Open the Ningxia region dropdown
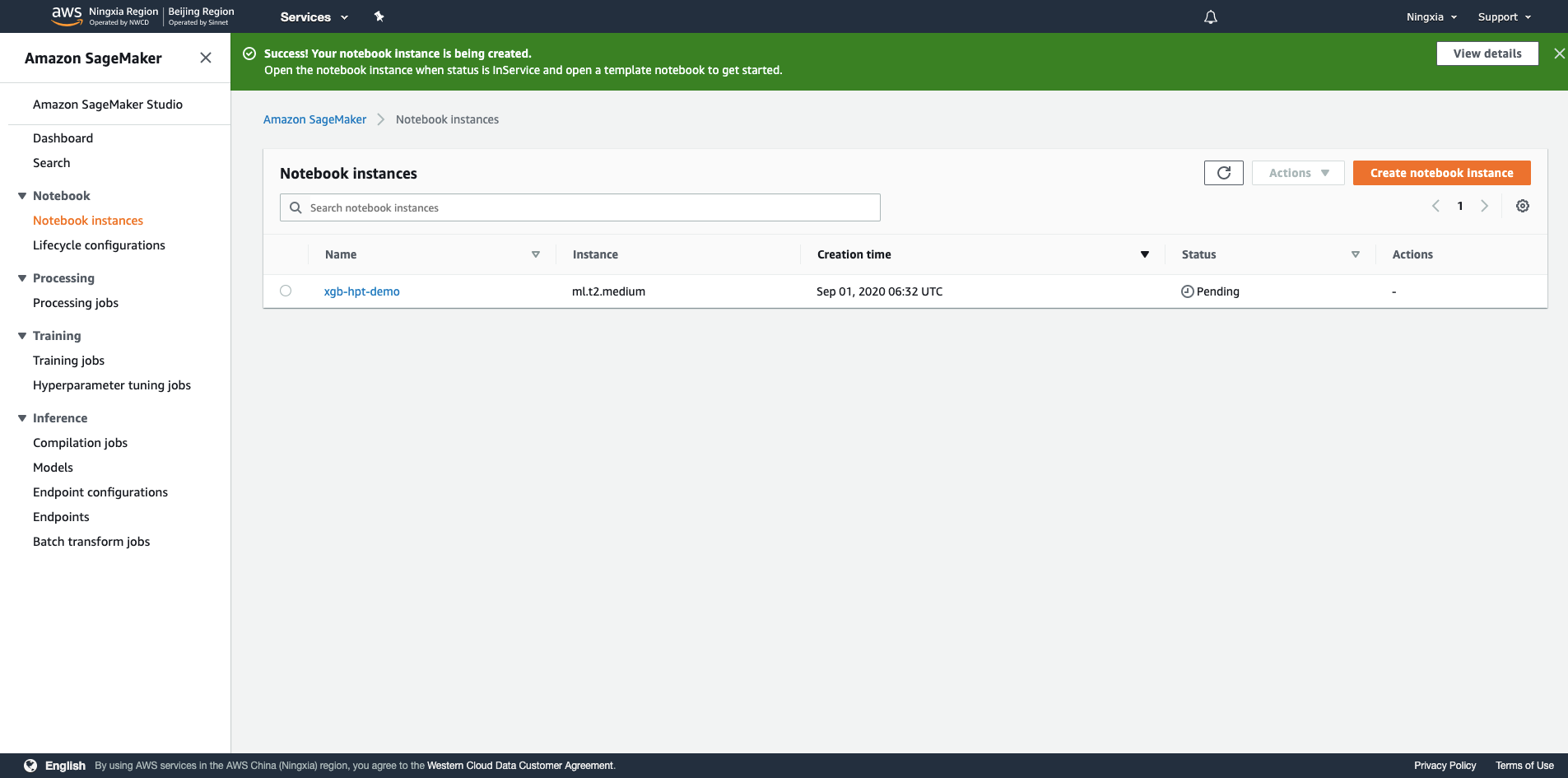The width and height of the screenshot is (1568, 778). click(1431, 16)
